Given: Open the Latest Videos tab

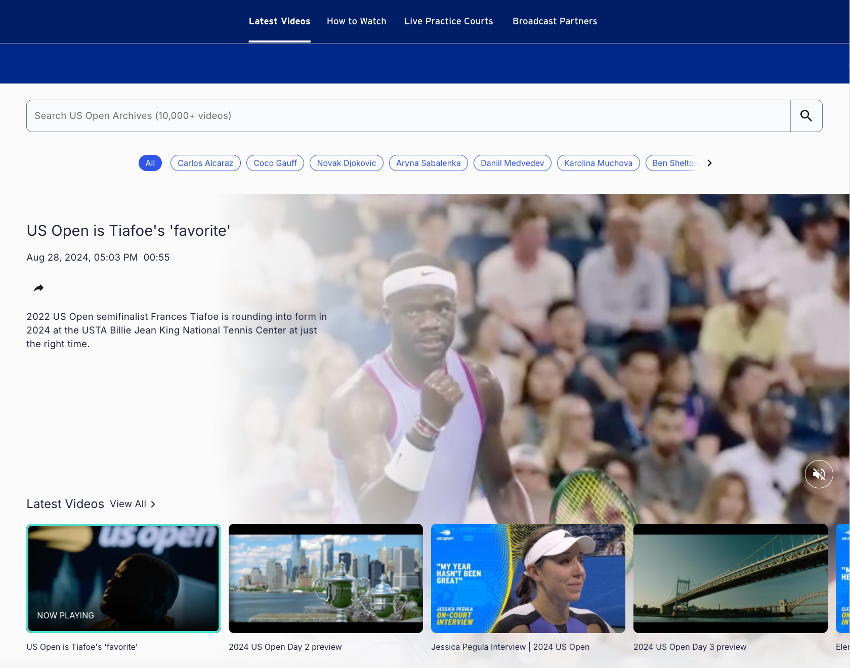Looking at the screenshot, I should pos(279,21).
